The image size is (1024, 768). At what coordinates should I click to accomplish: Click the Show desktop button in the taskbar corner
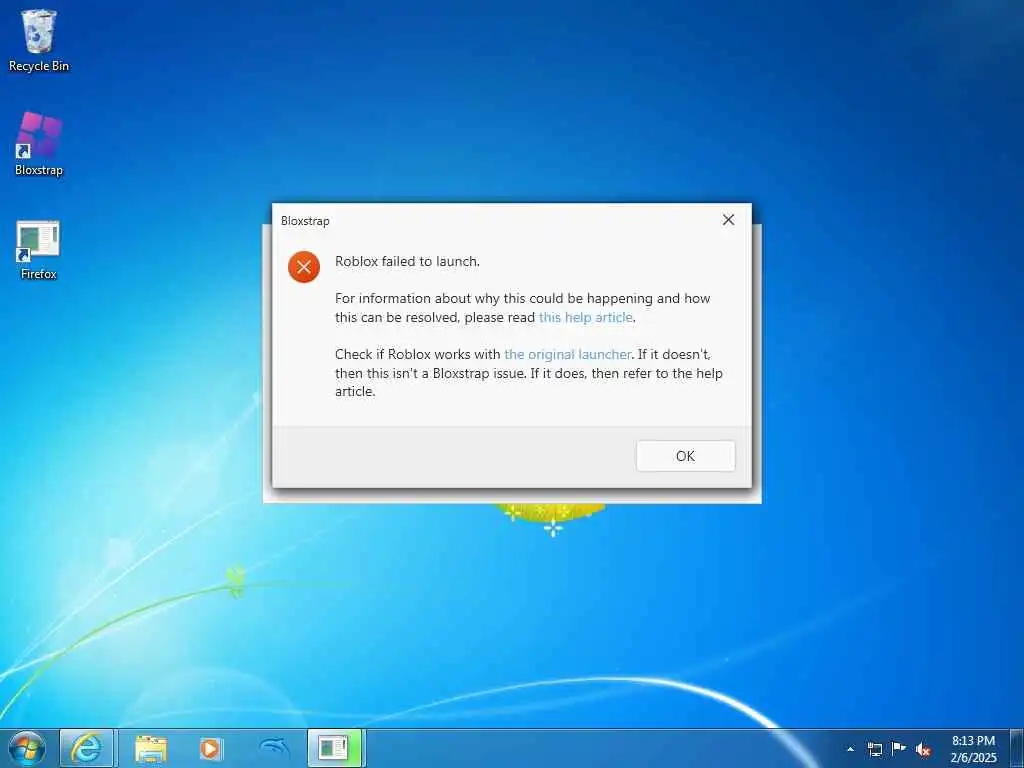click(x=1017, y=748)
